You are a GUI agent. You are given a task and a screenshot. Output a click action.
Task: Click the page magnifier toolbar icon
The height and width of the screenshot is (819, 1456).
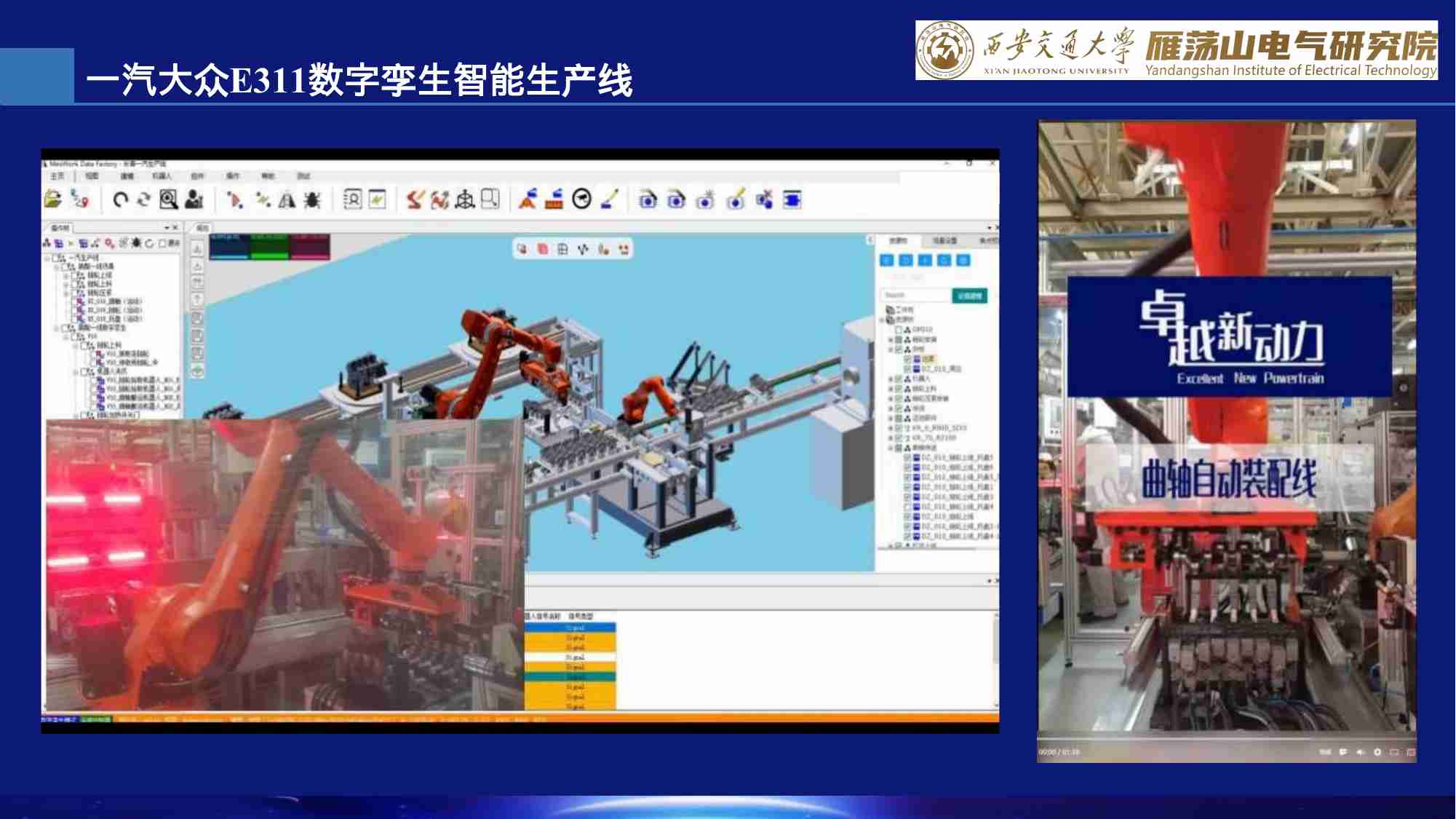tap(490, 199)
